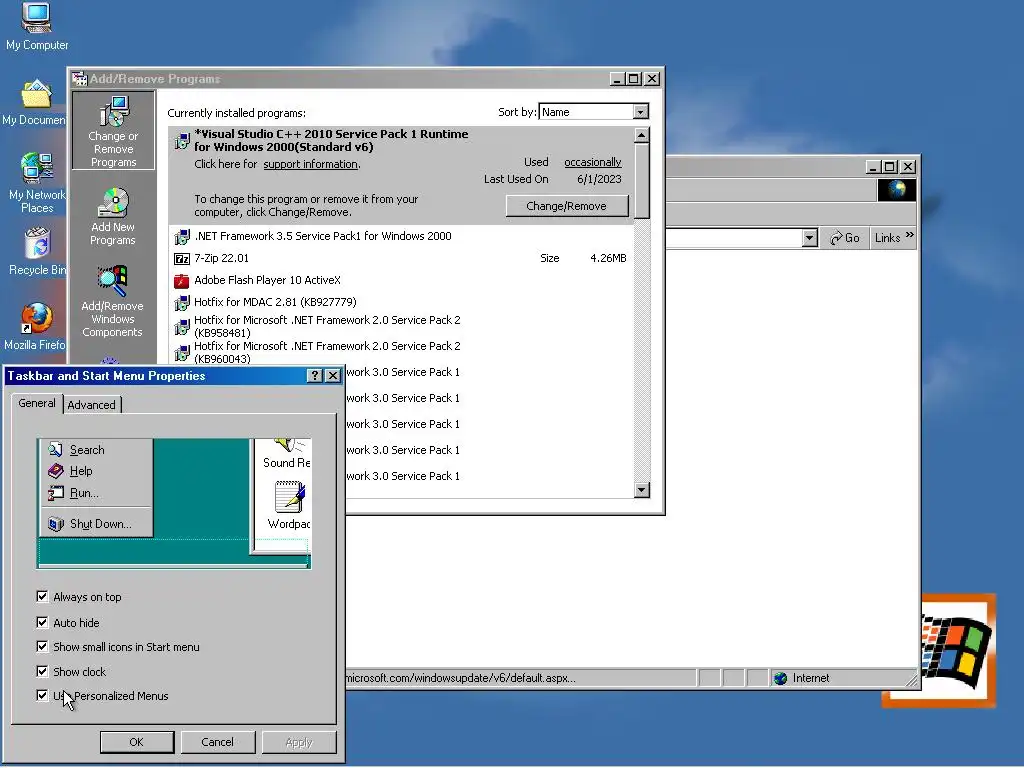Select the 7-Zip 22.01 list entry
1024x768 pixels.
coord(400,259)
